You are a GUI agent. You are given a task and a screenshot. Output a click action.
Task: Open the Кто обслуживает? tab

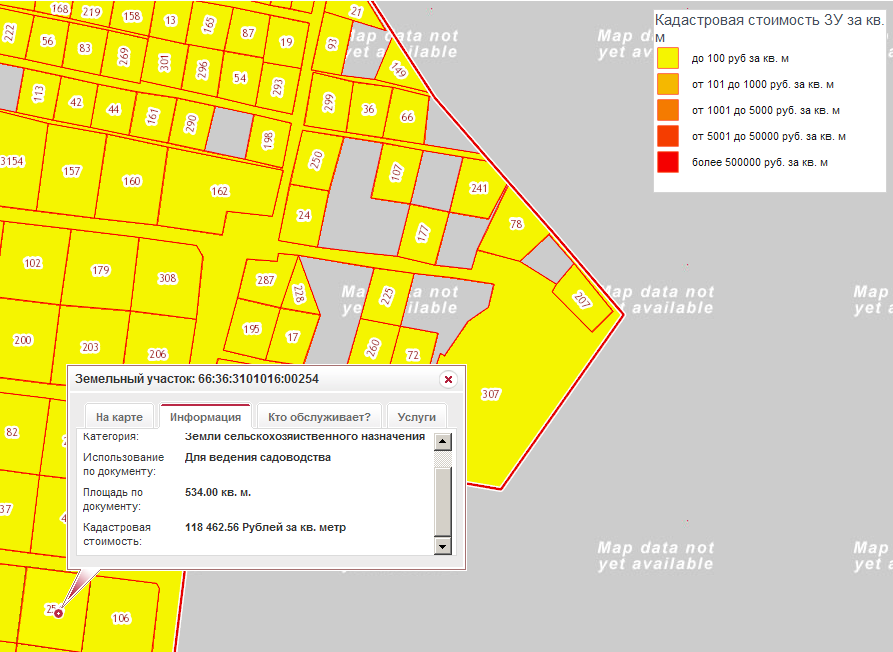(x=319, y=417)
